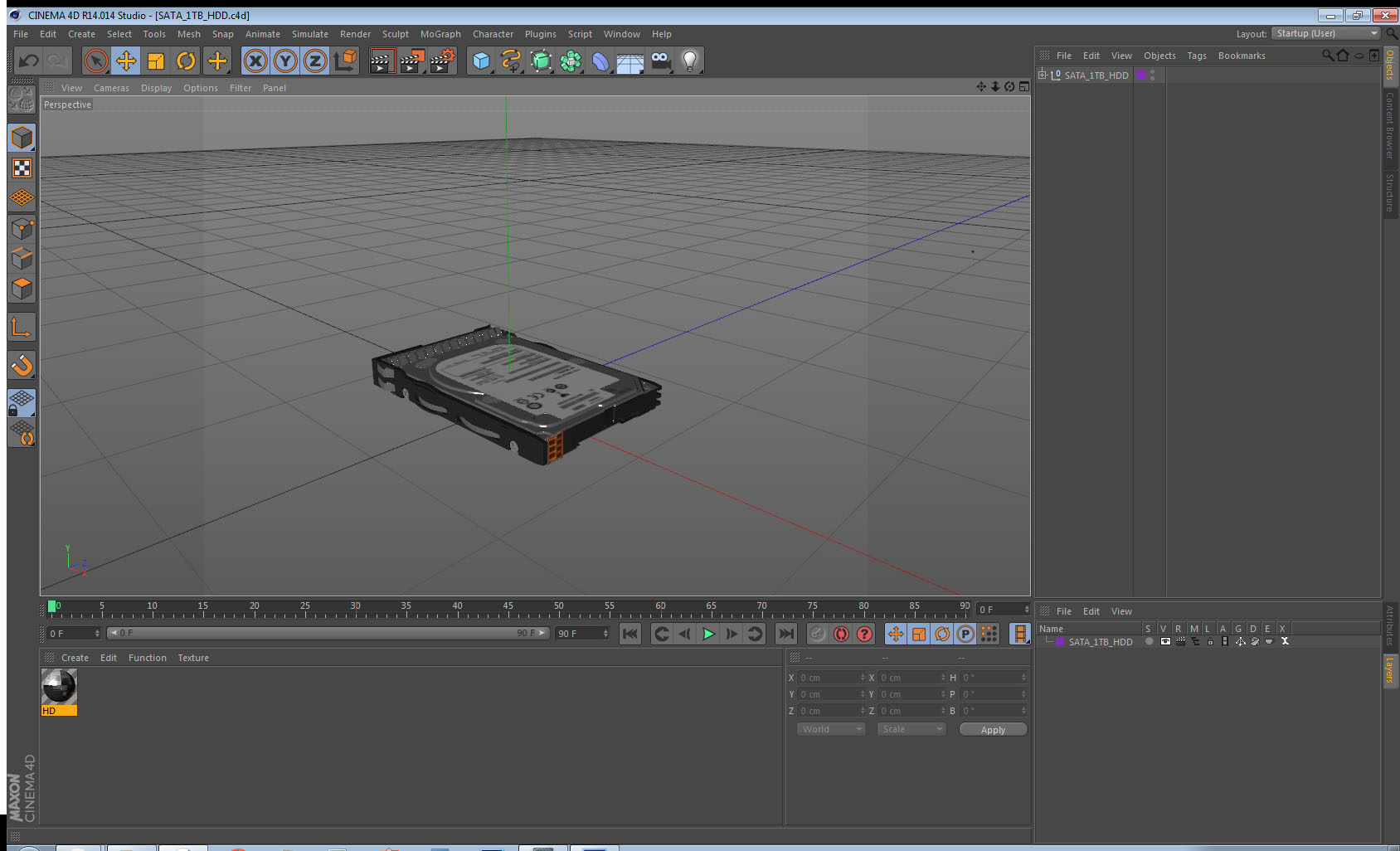Activate the Move tool in top toolbar
Screen dimensions: 1400x851
pos(126,61)
